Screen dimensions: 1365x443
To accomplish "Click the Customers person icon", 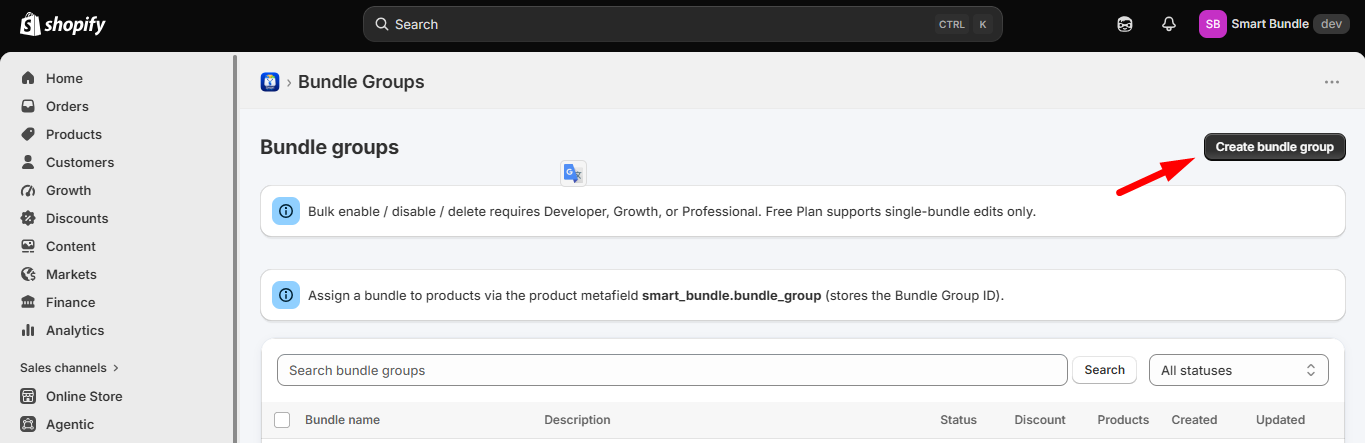I will point(28,162).
